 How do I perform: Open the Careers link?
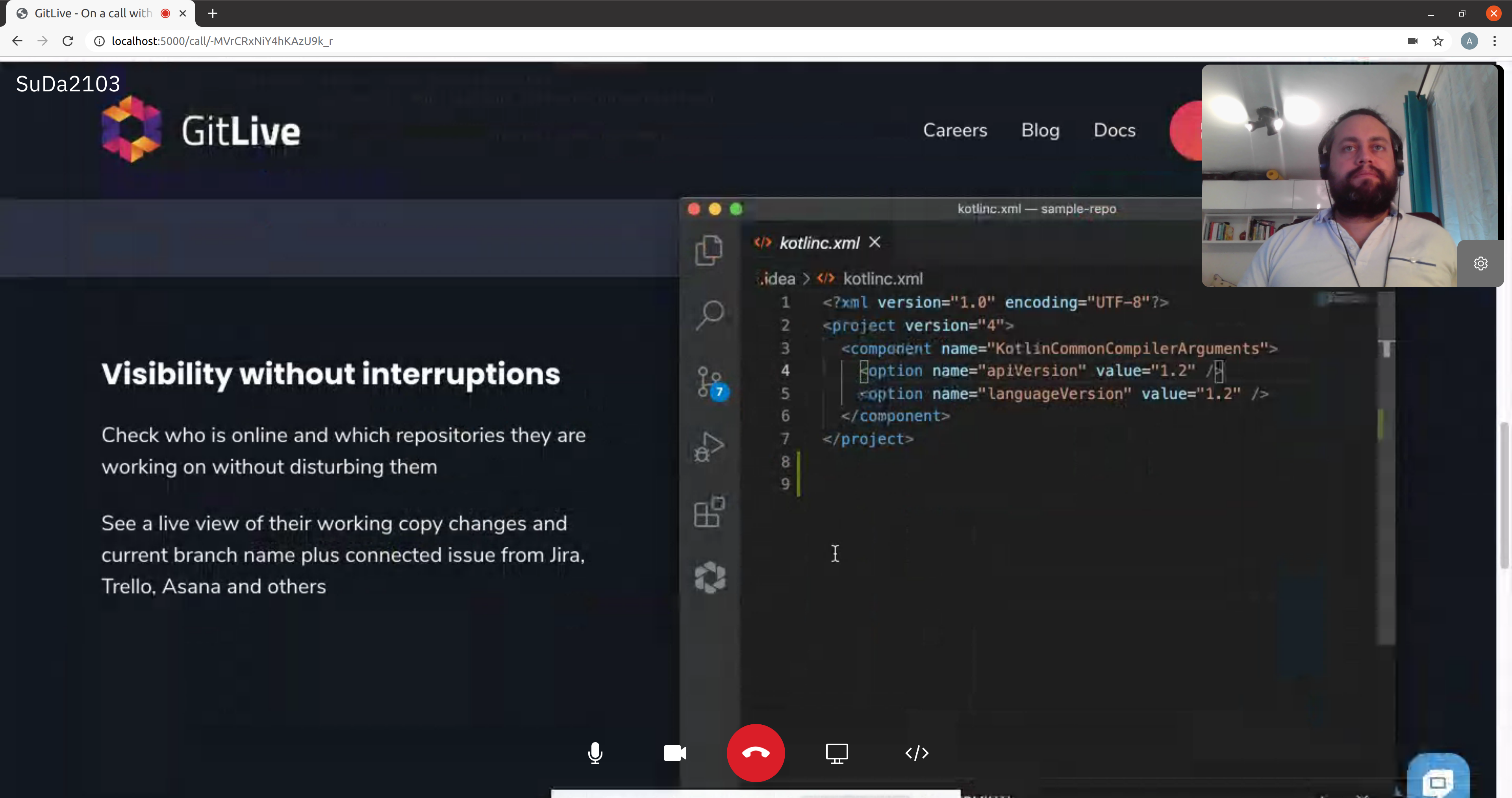(955, 130)
